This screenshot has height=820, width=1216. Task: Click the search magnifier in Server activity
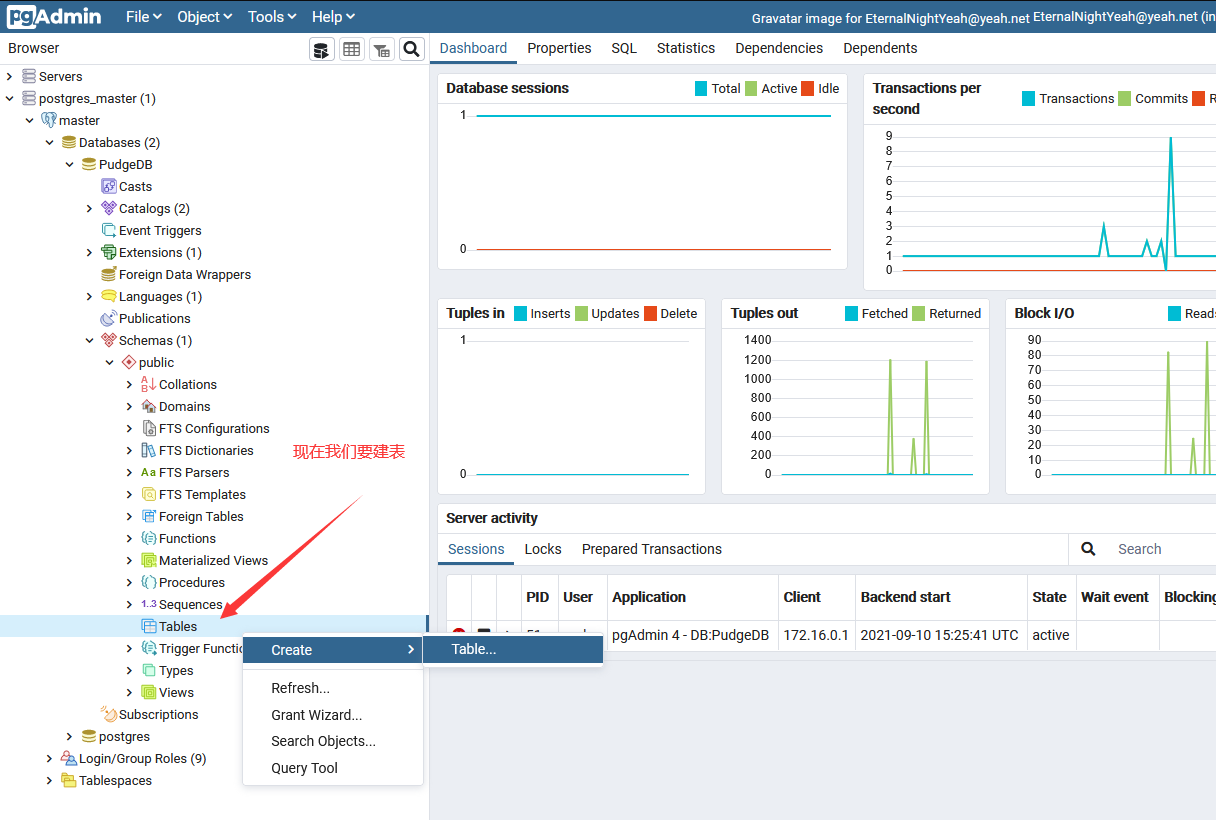pyautogui.click(x=1088, y=548)
